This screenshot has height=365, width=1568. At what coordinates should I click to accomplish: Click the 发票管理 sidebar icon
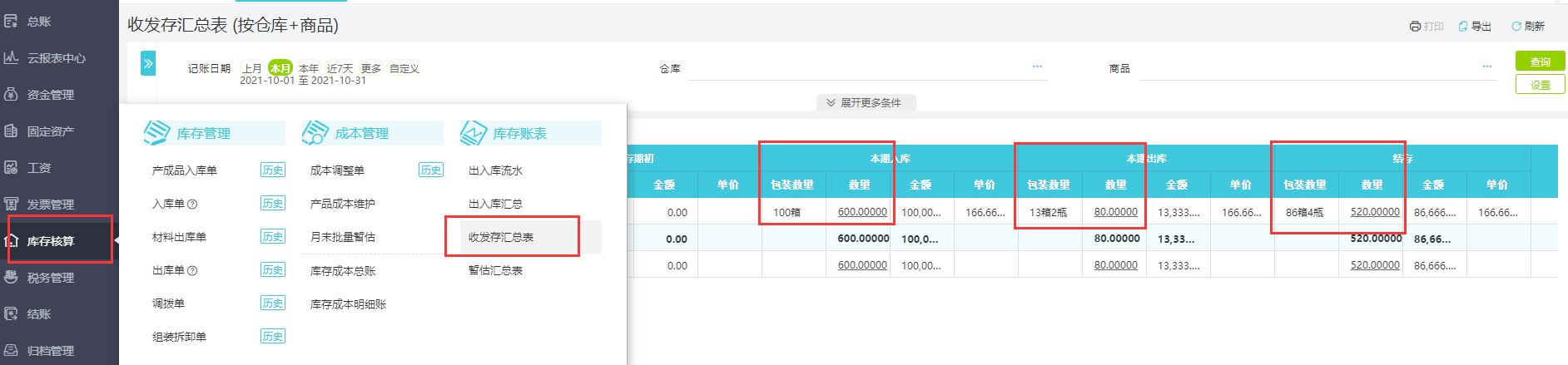pyautogui.click(x=11, y=204)
